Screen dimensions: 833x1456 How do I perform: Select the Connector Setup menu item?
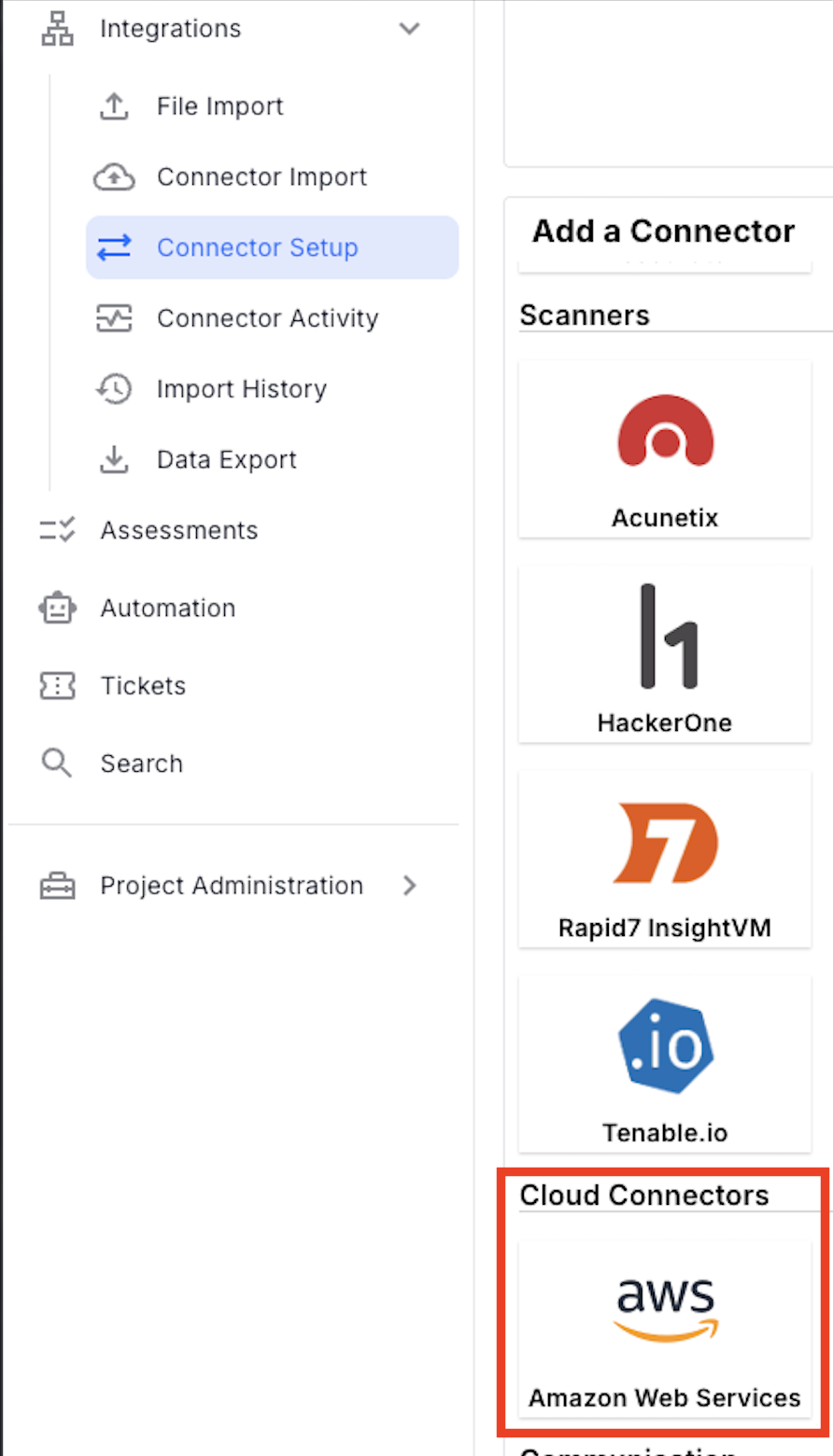coord(272,247)
